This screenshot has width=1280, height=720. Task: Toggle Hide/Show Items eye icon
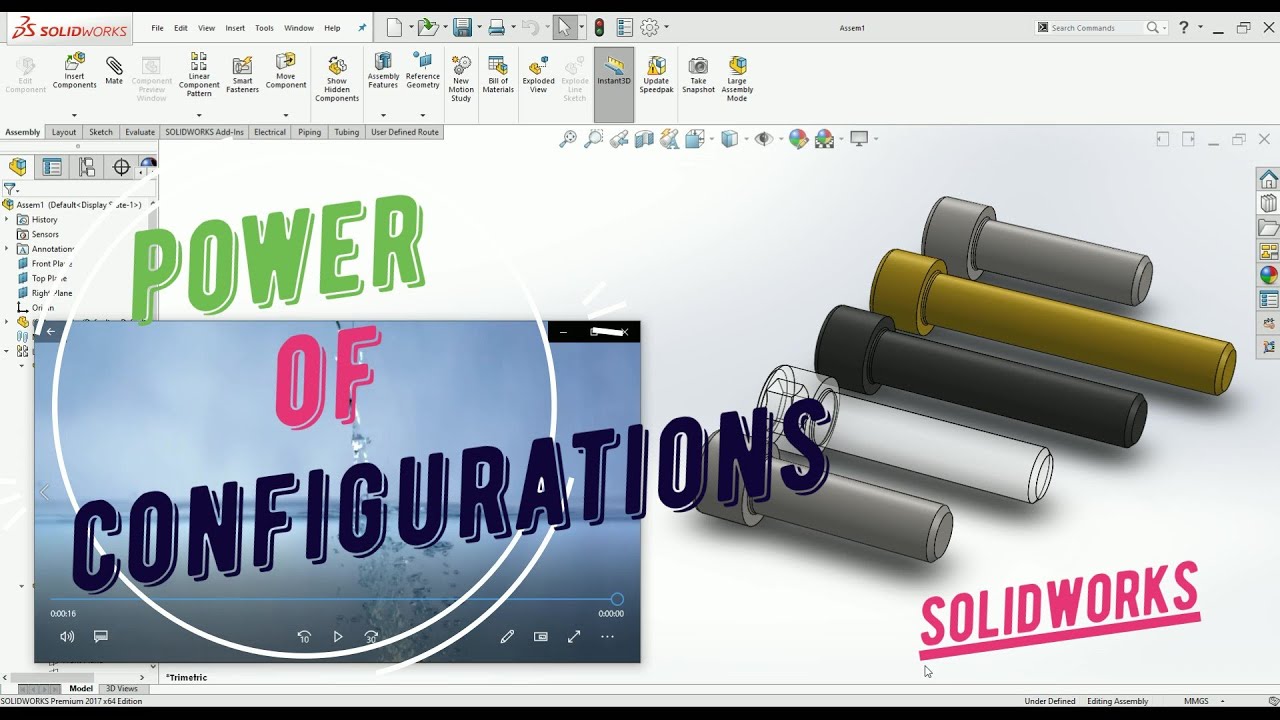click(763, 139)
